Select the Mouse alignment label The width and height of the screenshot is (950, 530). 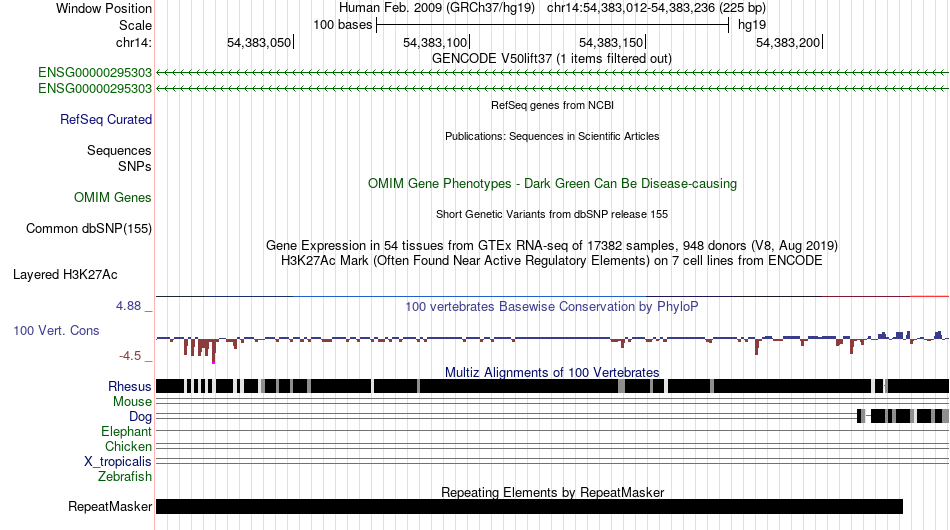pos(132,402)
